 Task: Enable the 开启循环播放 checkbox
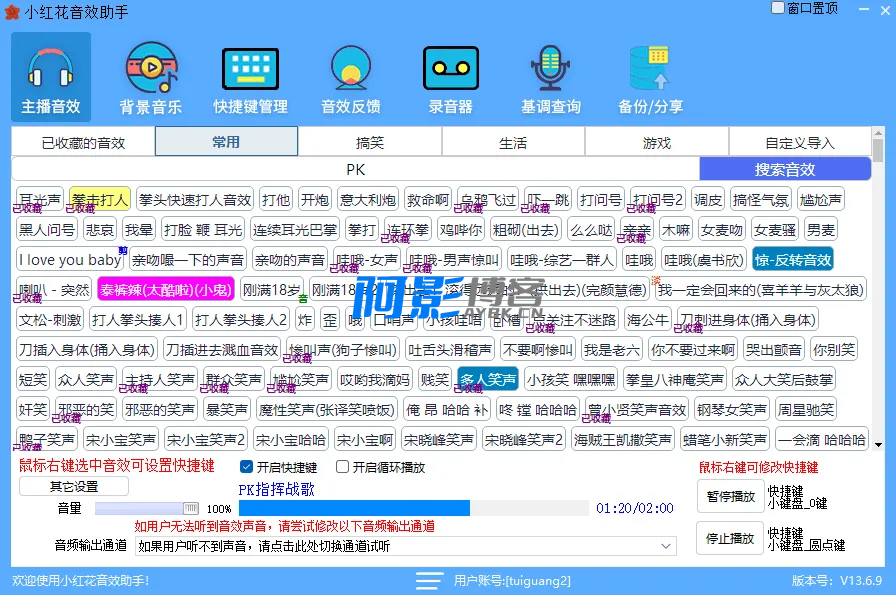[343, 467]
